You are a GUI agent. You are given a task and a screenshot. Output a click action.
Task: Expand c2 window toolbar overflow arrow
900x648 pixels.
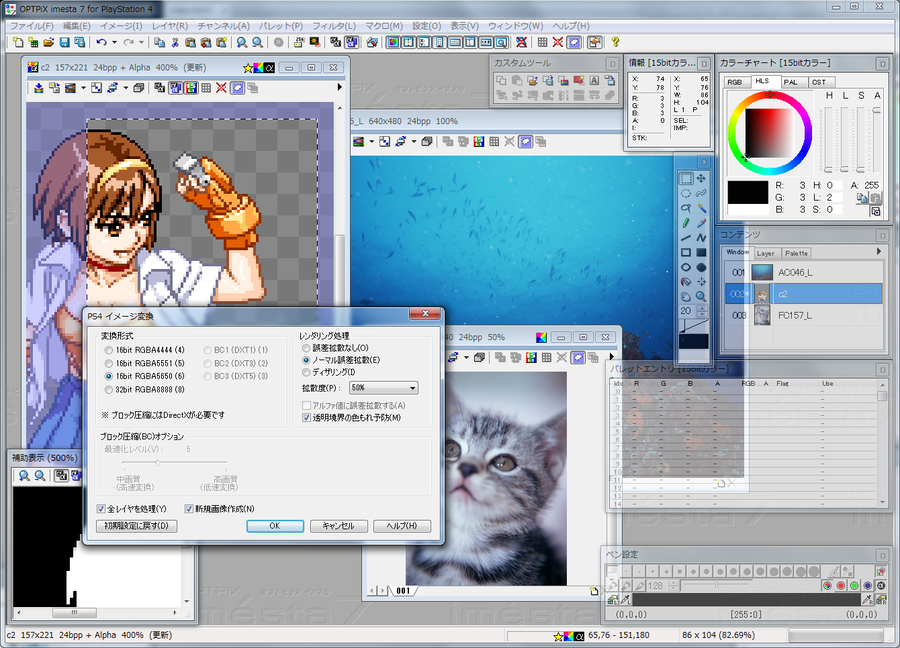point(339,87)
